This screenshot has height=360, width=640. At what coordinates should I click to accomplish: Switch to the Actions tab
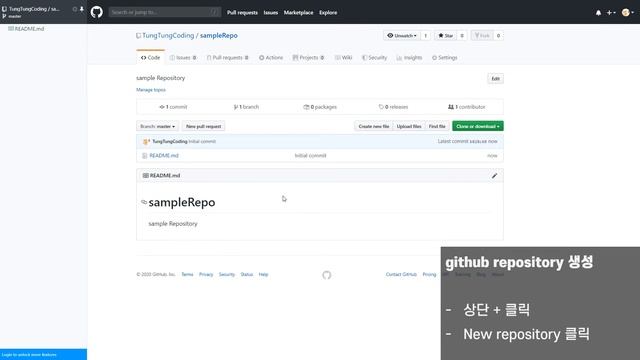point(271,58)
